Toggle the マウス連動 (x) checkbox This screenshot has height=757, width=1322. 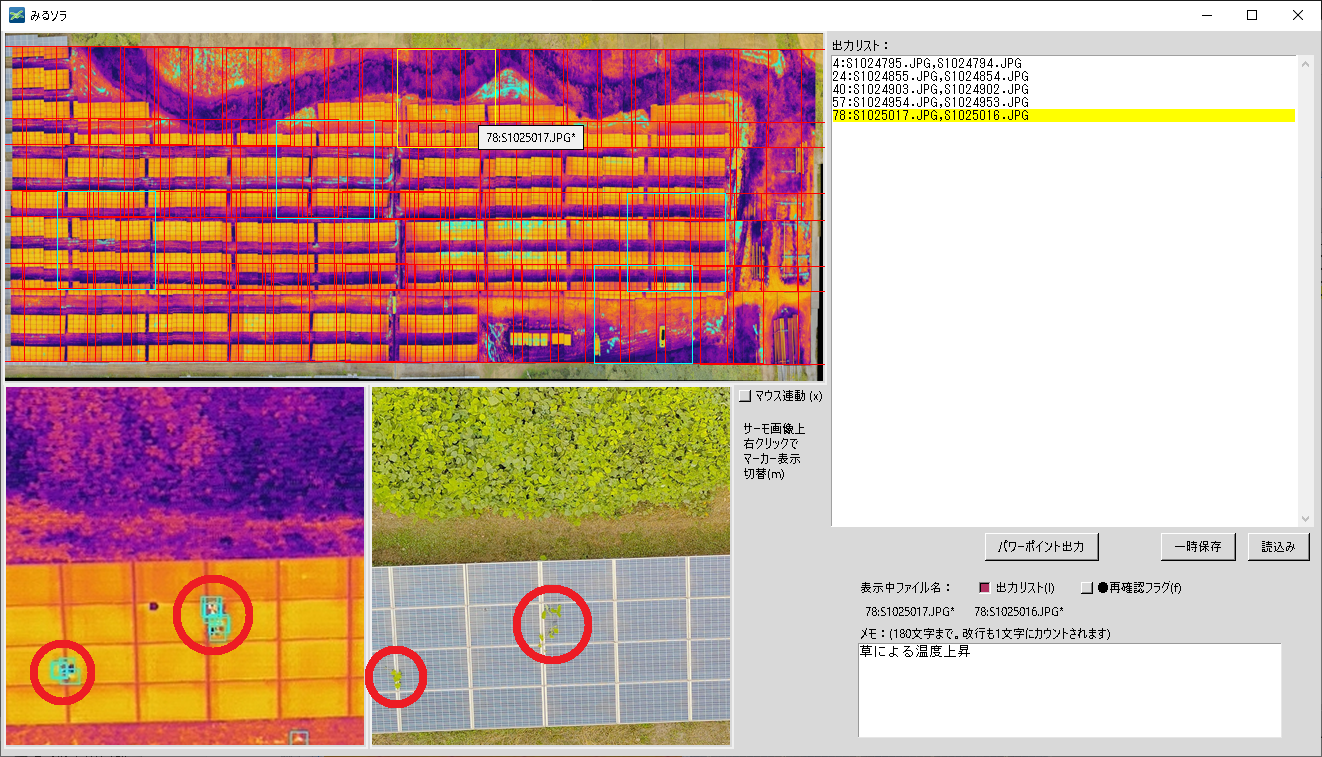coord(744,396)
